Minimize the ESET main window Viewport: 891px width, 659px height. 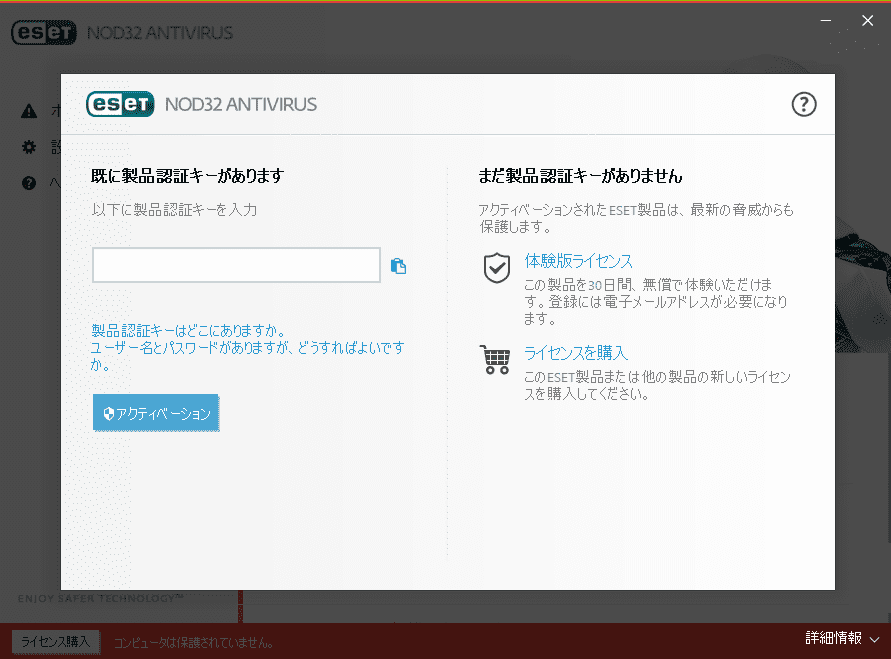tap(826, 20)
